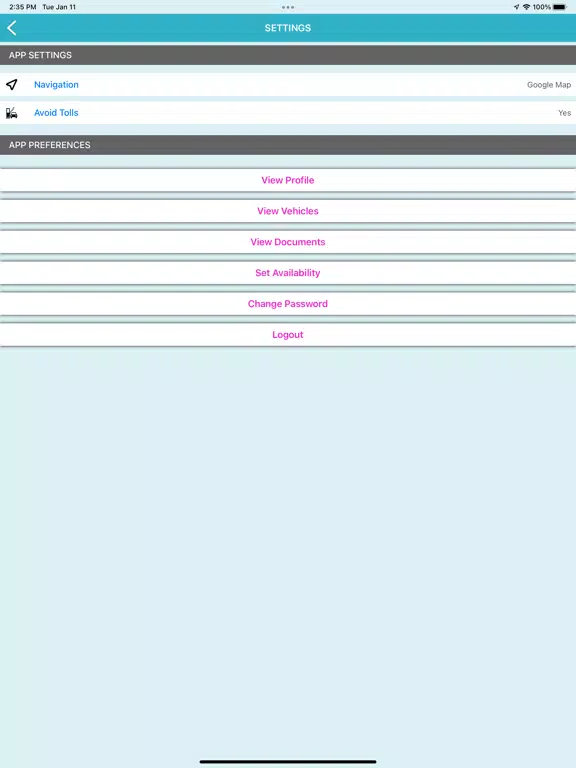Click the APP SETTINGS section header

coord(288,55)
